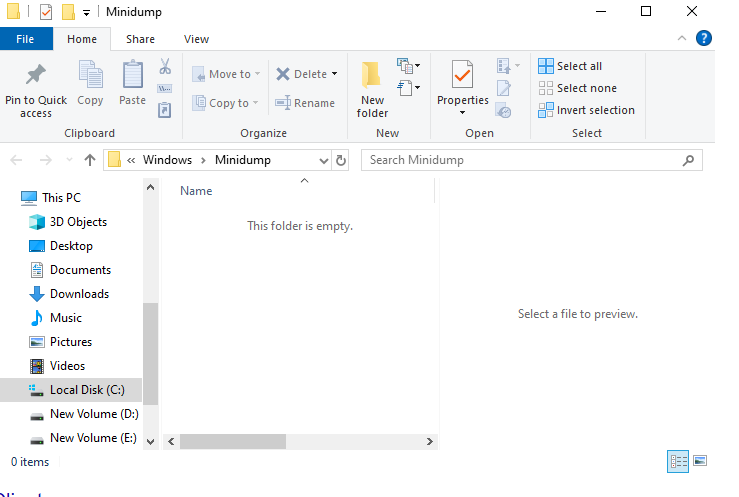Click Invert selection
The height and width of the screenshot is (497, 739).
[x=587, y=110]
